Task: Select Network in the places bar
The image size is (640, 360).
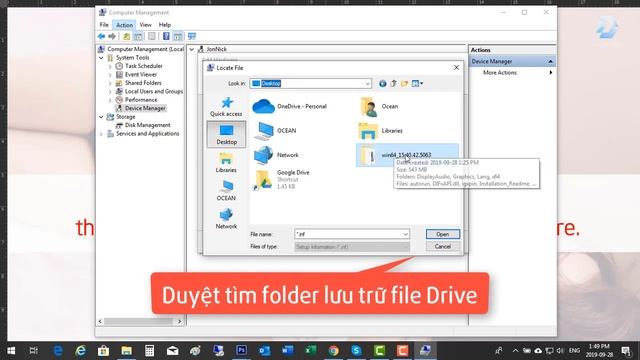Action: pyautogui.click(x=226, y=219)
